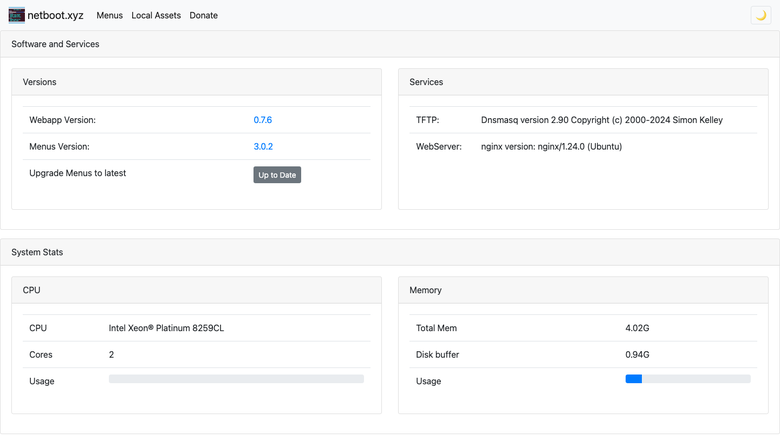The width and height of the screenshot is (780, 439).
Task: Click the netboot.xyz logo icon
Action: tap(16, 15)
